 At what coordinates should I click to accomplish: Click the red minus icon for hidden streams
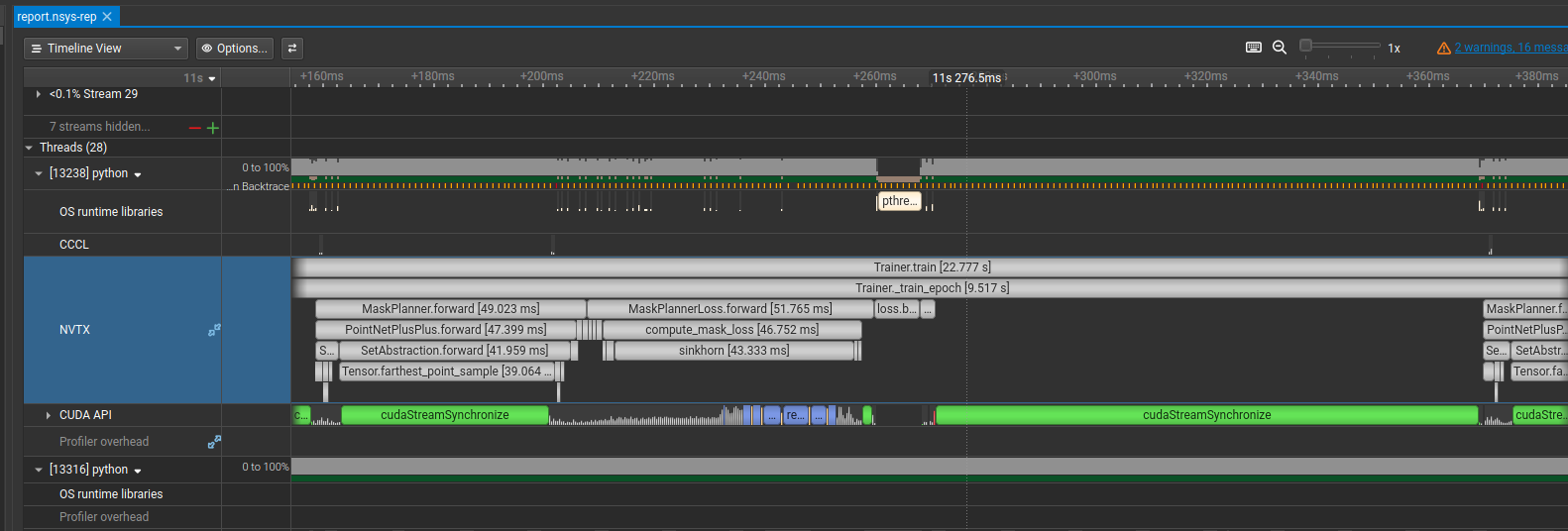pyautogui.click(x=195, y=128)
